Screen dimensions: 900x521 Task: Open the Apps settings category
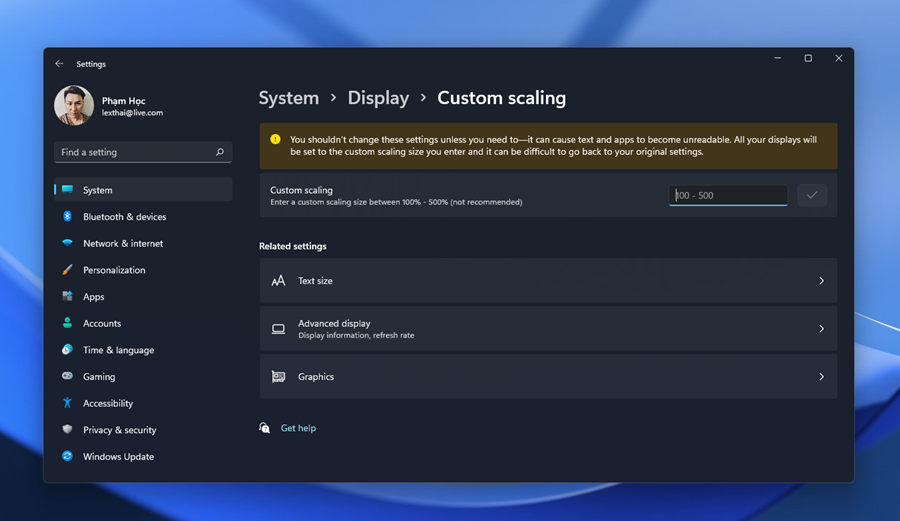click(143, 297)
